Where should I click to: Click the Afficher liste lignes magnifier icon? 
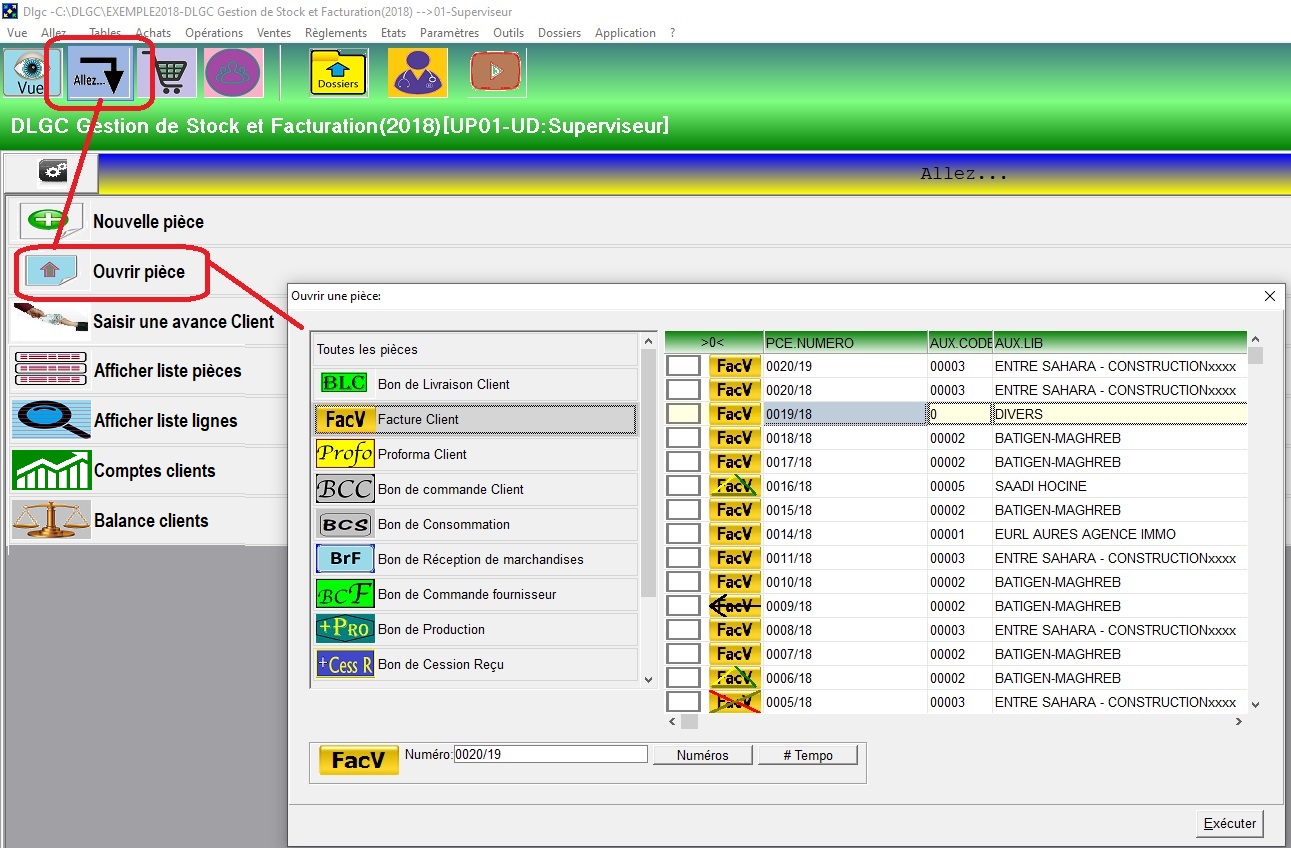pyautogui.click(x=51, y=420)
